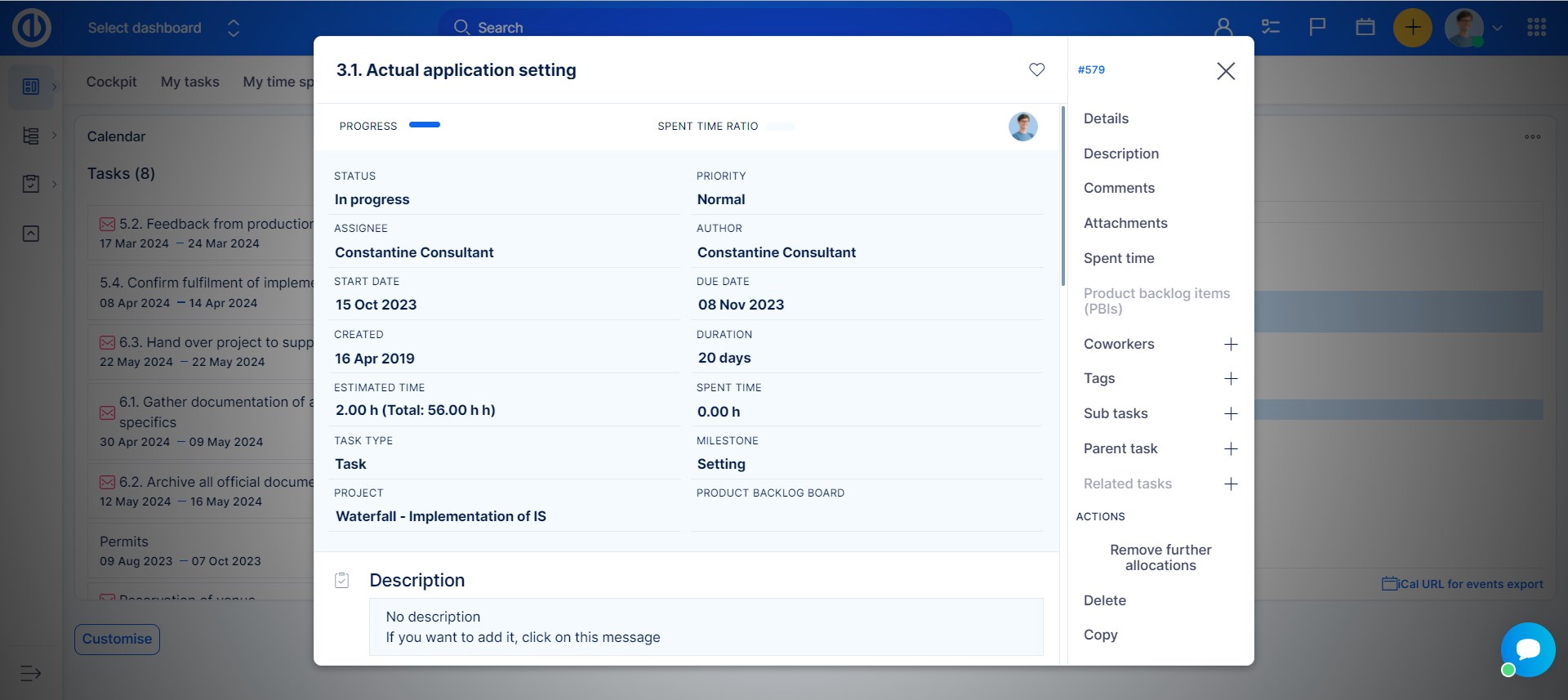Open the Waterfall - Implementation of IS project
This screenshot has height=700, width=1568.
441,516
